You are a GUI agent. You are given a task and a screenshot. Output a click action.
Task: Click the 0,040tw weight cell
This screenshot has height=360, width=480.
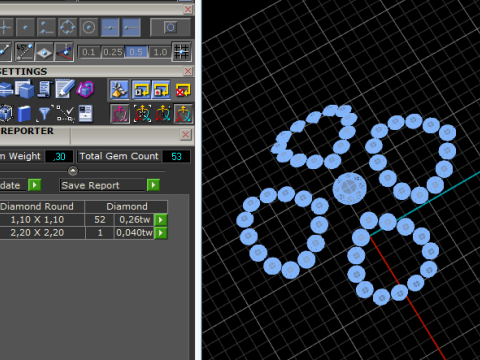pos(134,233)
